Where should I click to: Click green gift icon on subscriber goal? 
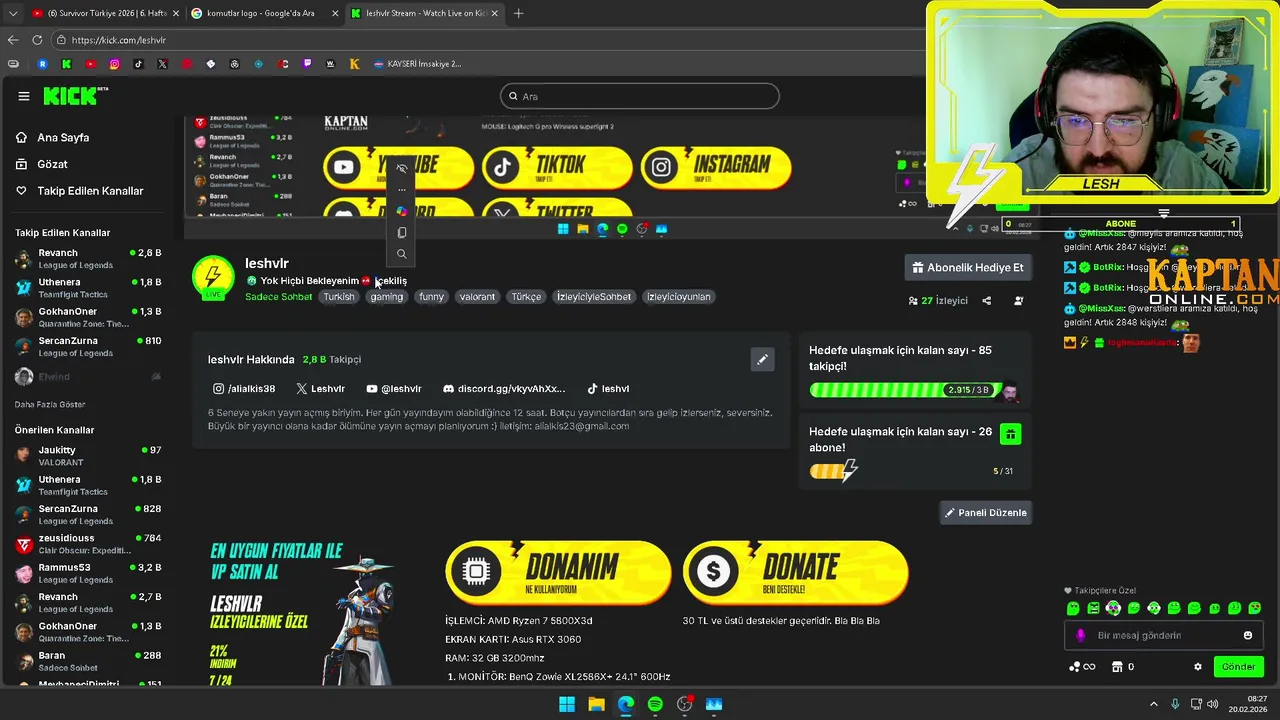click(1010, 434)
